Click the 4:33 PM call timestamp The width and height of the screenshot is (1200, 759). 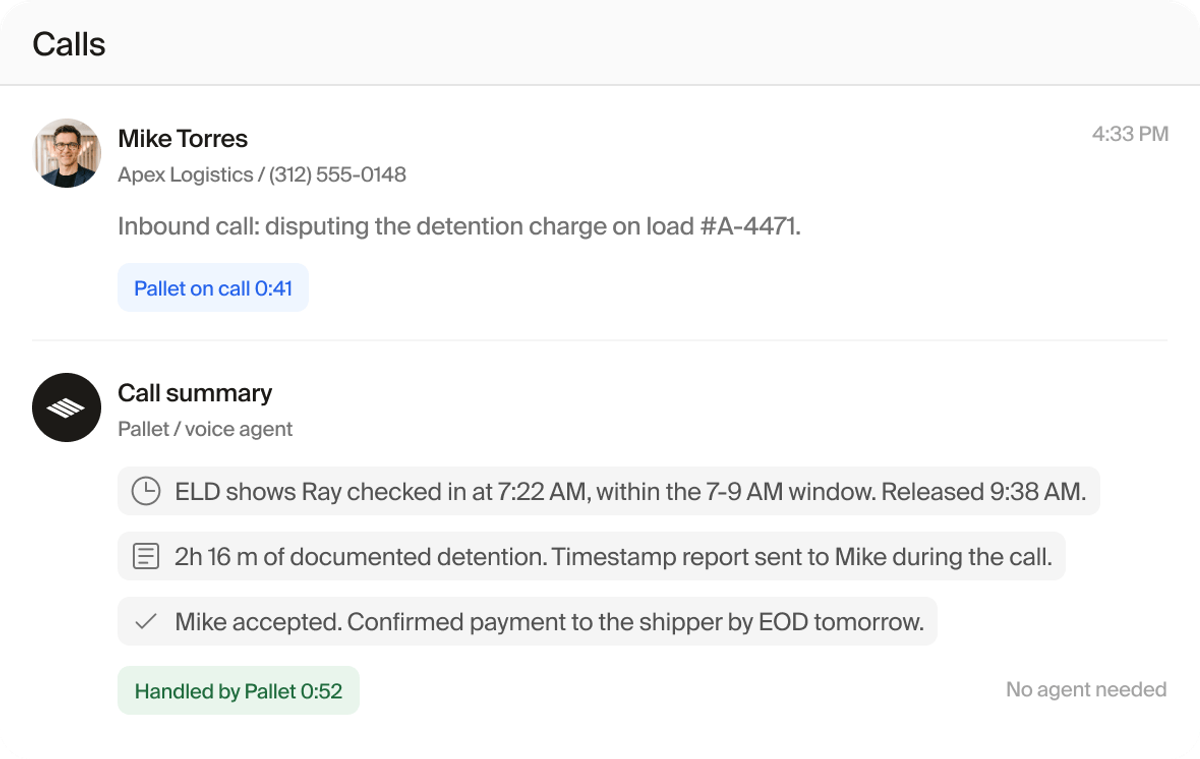pyautogui.click(x=1130, y=134)
